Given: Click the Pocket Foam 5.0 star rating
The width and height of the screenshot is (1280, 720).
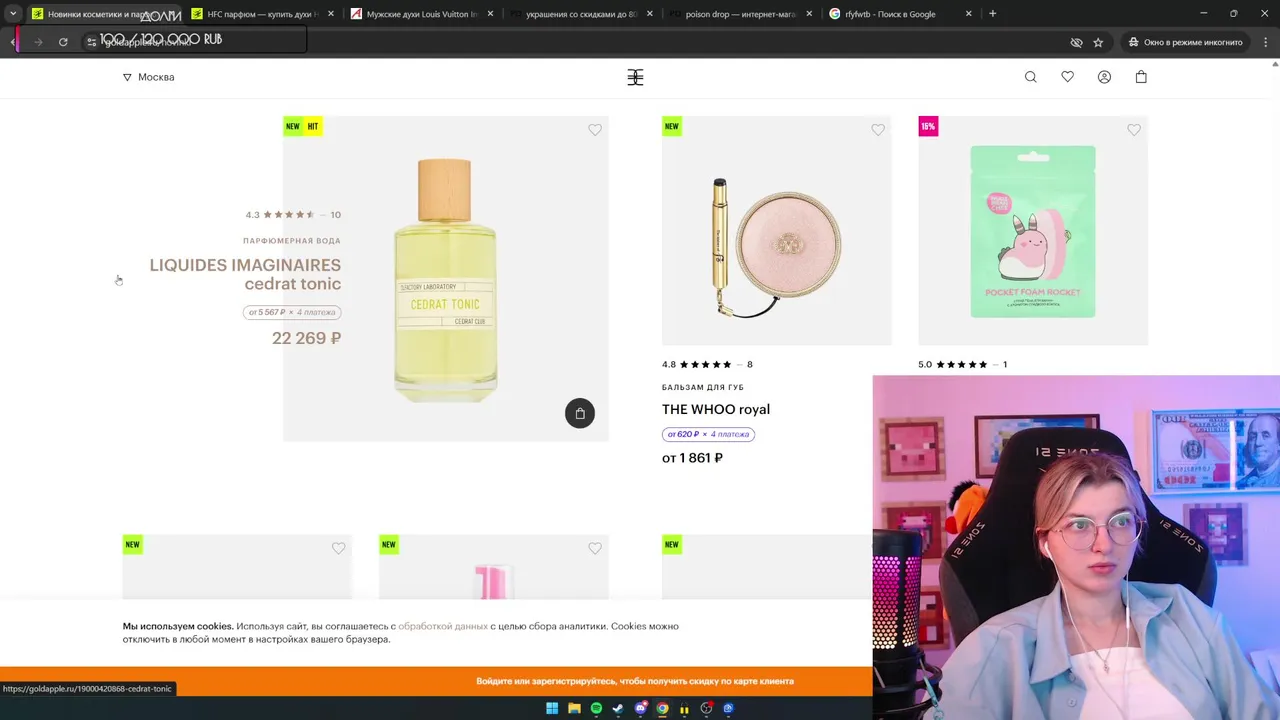Looking at the screenshot, I should pyautogui.click(x=962, y=364).
